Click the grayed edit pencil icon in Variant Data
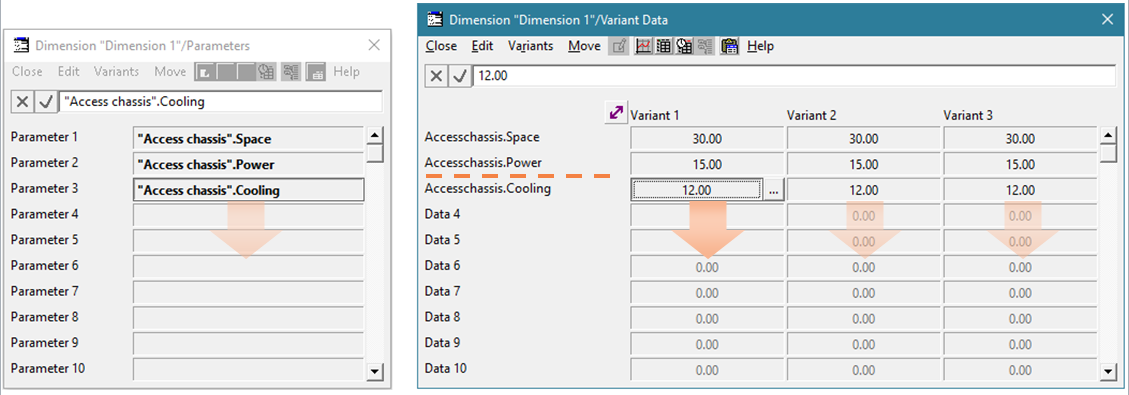This screenshot has height=395, width=1129. click(619, 46)
